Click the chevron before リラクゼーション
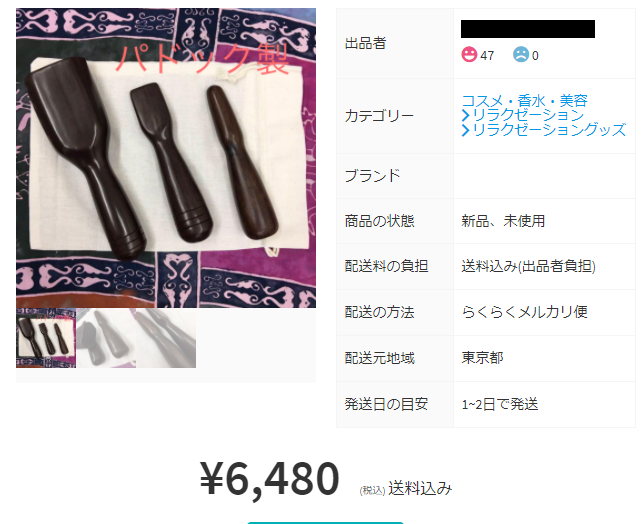This screenshot has width=643, height=524. 465,115
